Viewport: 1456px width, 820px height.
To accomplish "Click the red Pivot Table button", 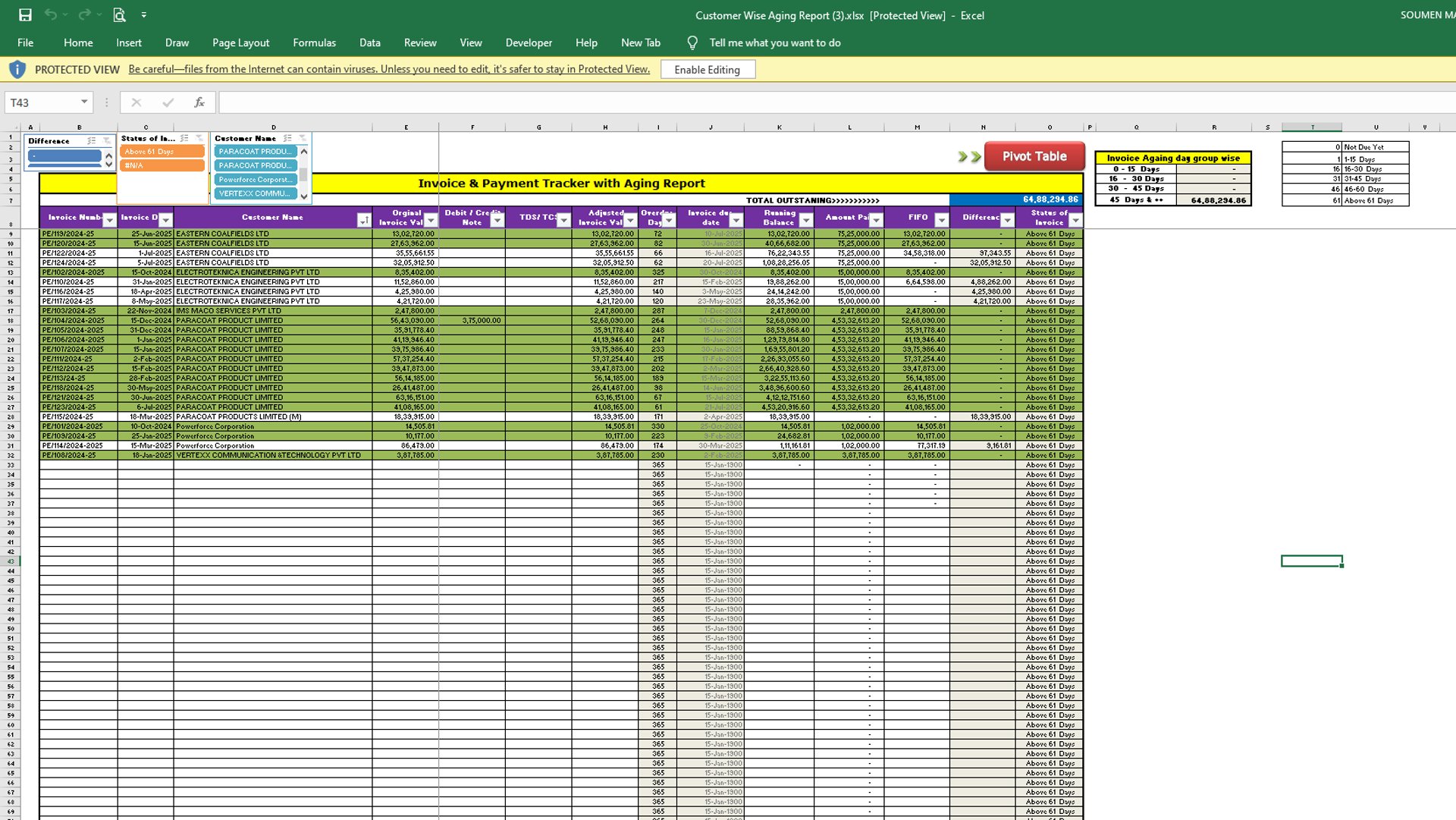I will 1034,156.
